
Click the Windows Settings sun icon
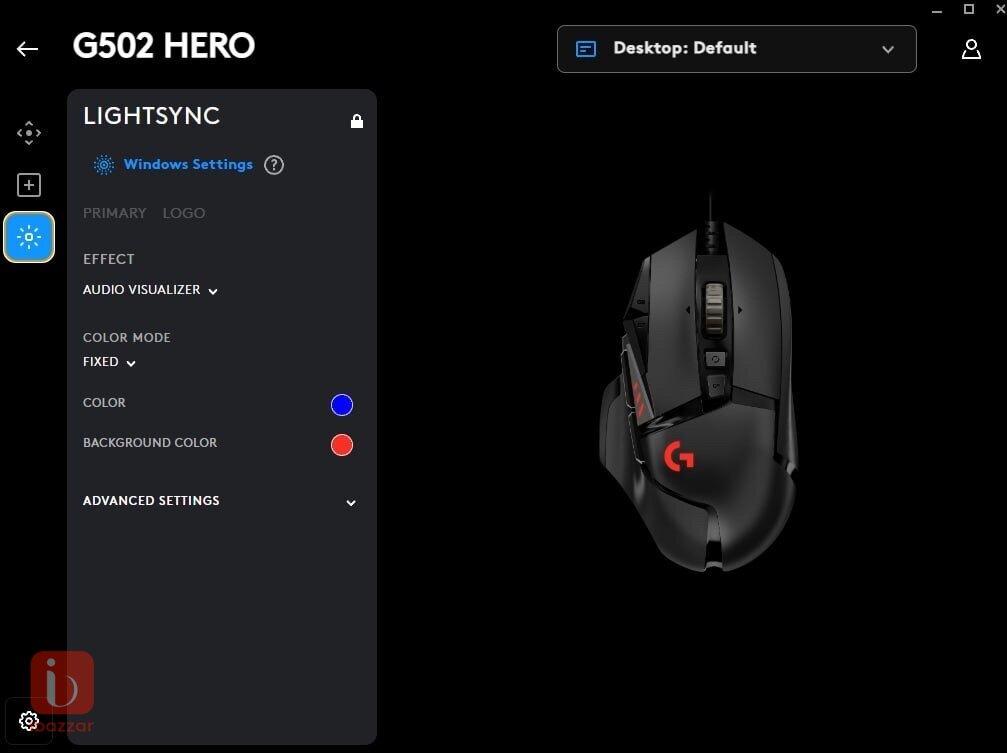pyautogui.click(x=103, y=165)
